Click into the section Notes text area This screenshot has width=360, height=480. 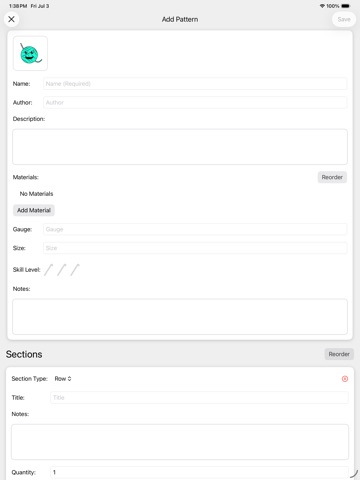pyautogui.click(x=180, y=442)
